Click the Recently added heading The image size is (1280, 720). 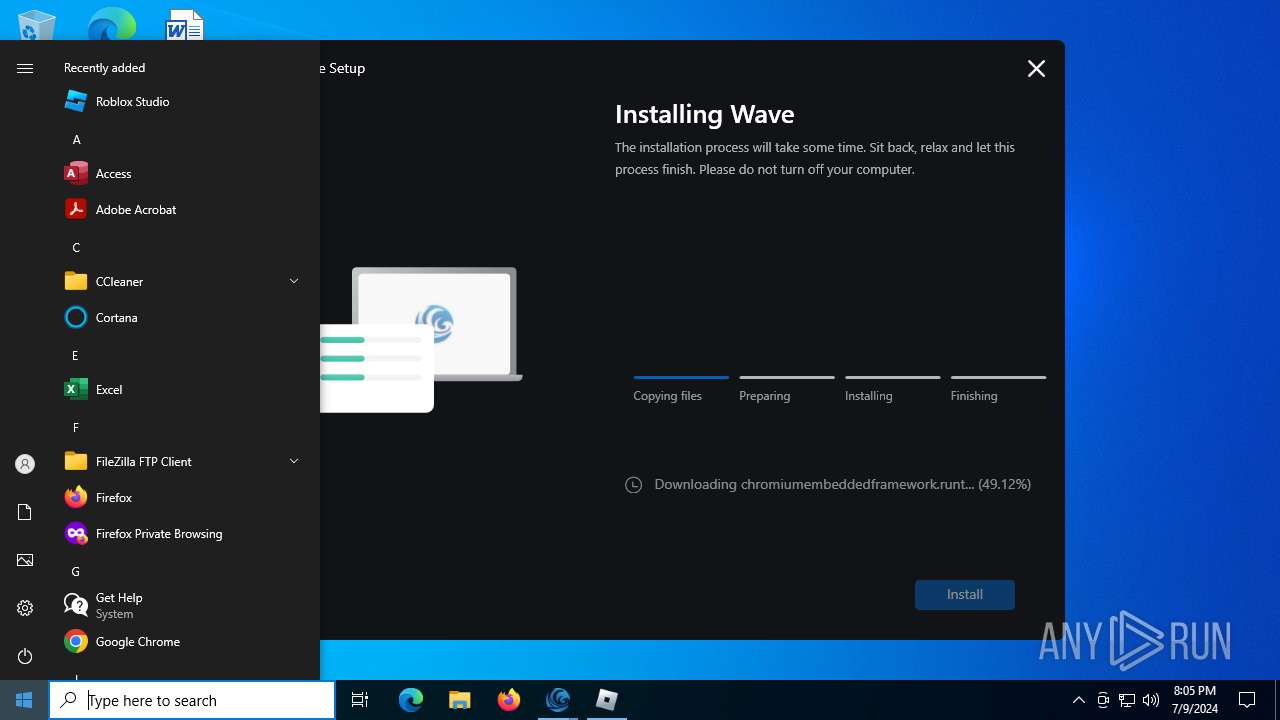point(104,68)
